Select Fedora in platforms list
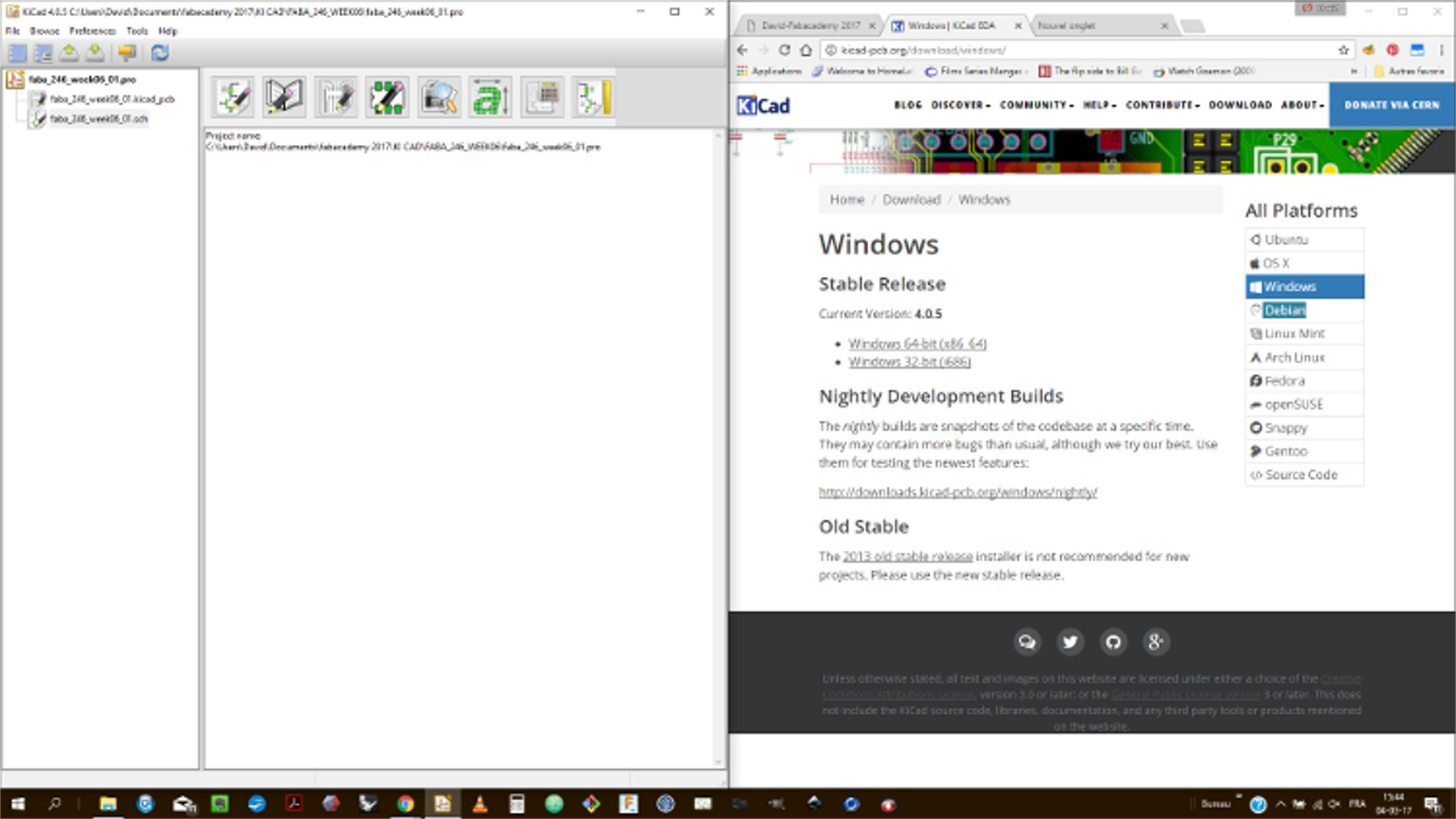This screenshot has width=1456, height=819. click(x=1304, y=381)
